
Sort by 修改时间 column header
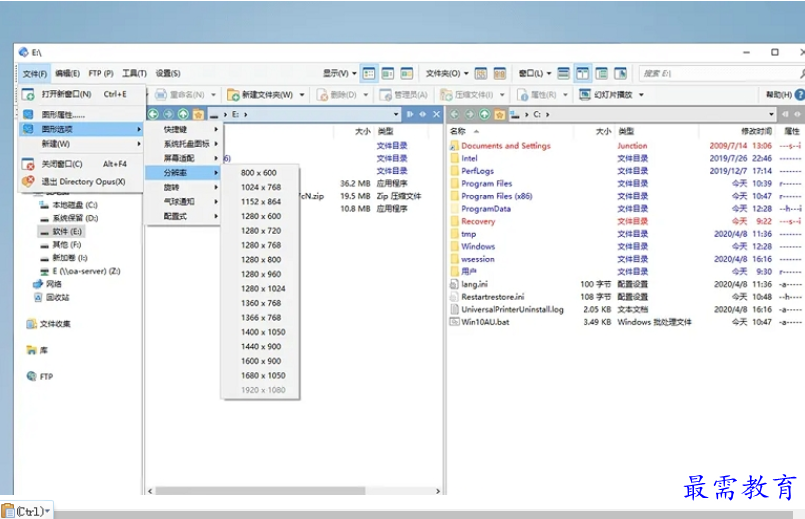pyautogui.click(x=756, y=131)
